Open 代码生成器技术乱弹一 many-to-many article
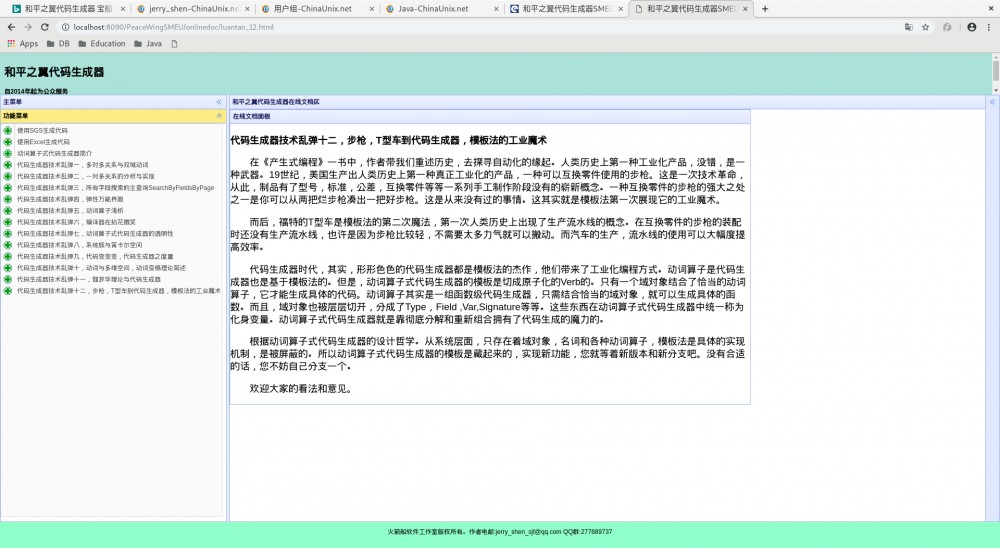1000x548 pixels. pos(82,165)
